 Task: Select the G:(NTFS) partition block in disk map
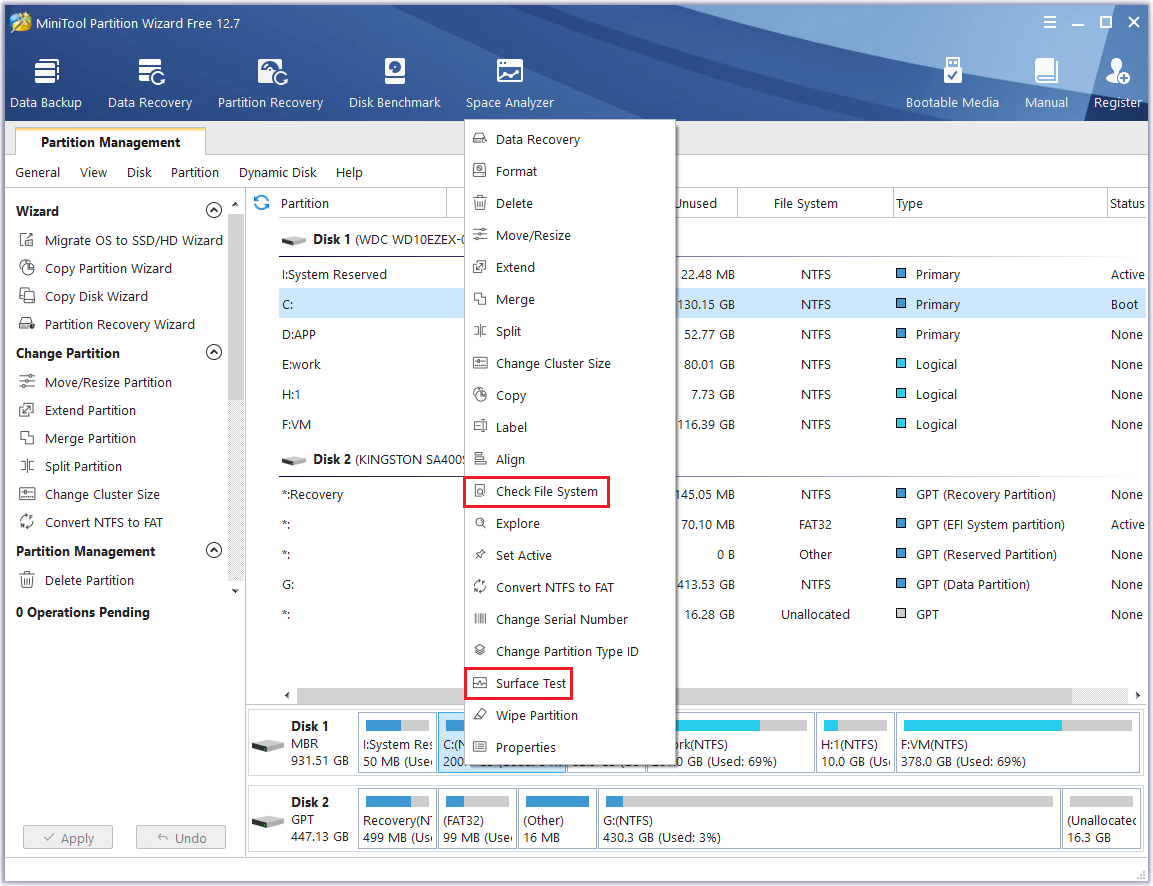click(828, 819)
